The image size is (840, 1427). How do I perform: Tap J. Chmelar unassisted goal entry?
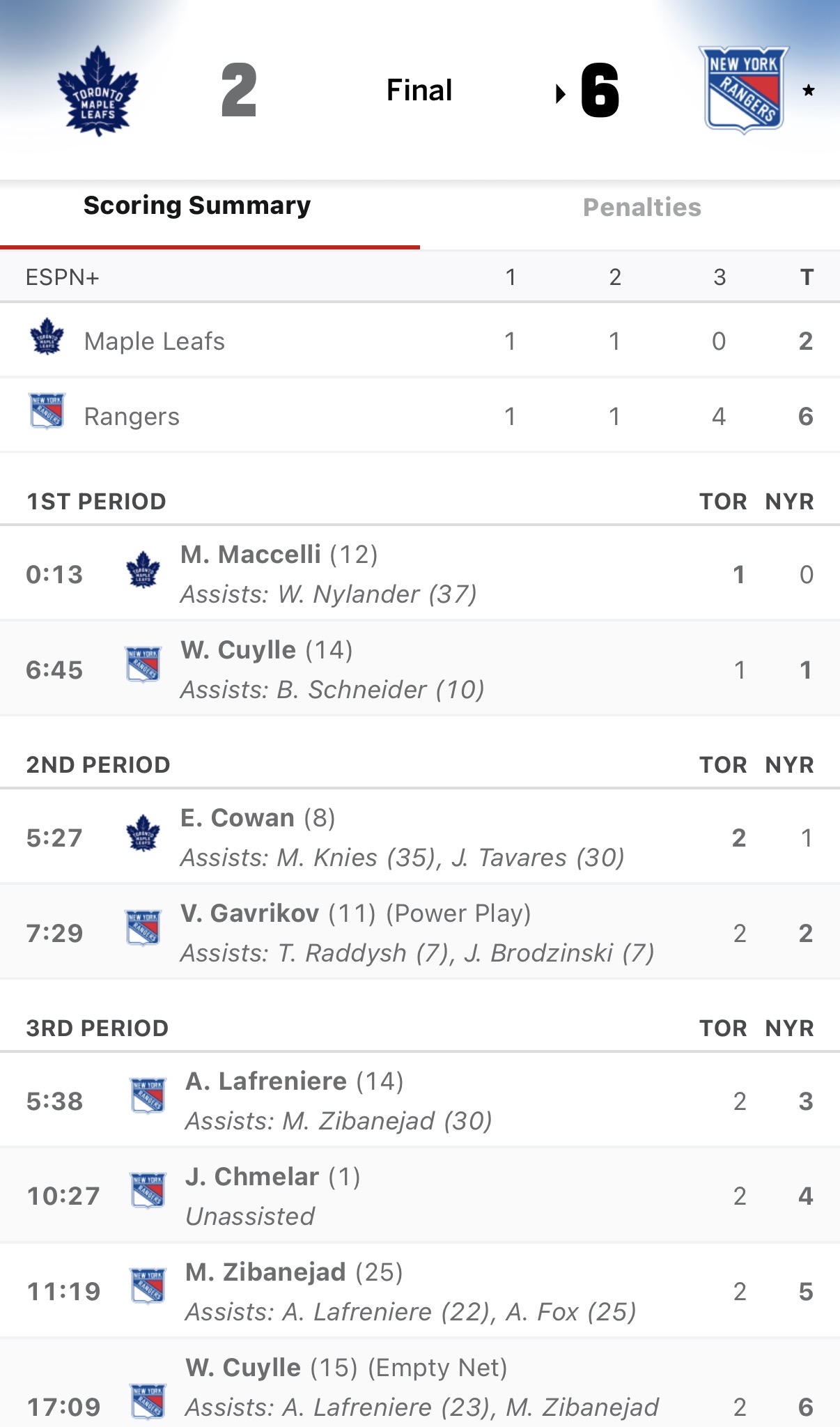252,1177
